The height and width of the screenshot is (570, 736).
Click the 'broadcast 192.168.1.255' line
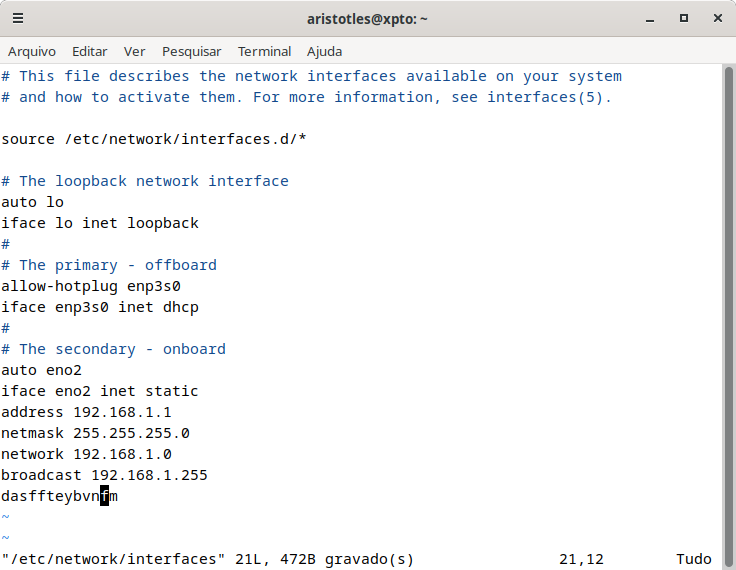tap(104, 475)
